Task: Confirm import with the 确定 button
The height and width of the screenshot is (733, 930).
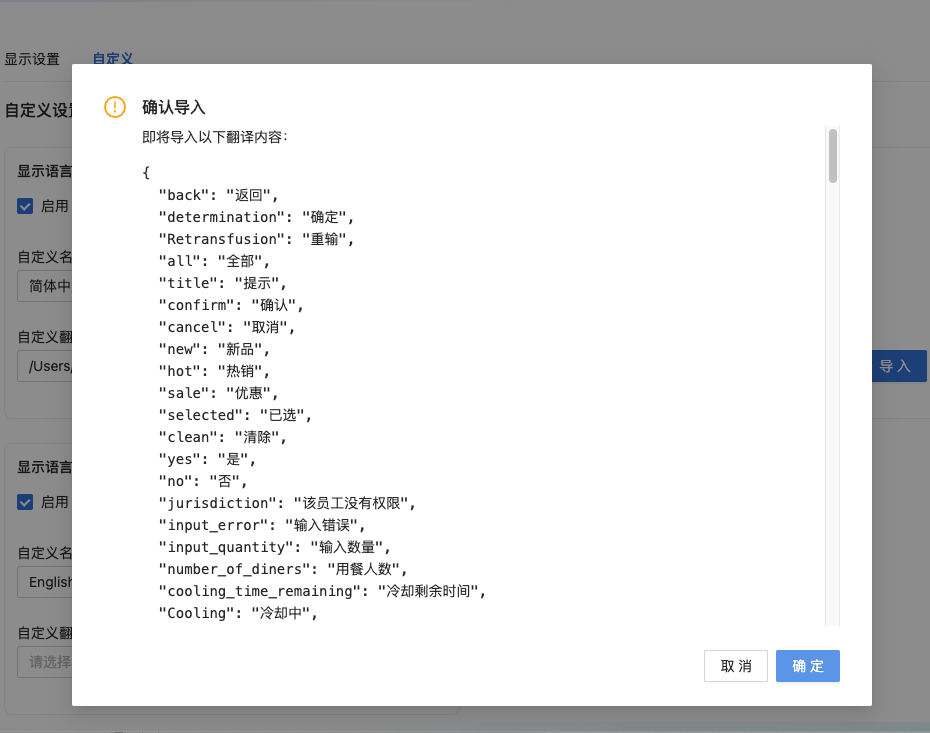Action: click(x=807, y=666)
